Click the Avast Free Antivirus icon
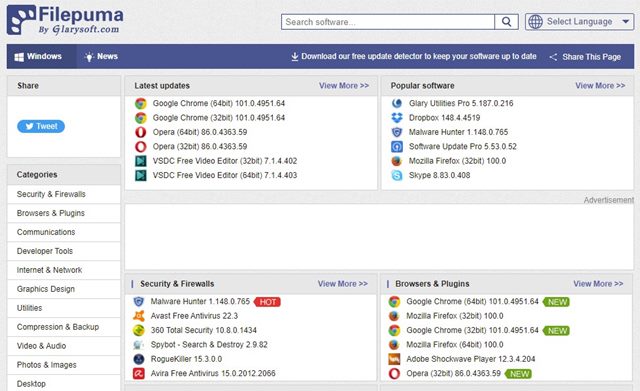The height and width of the screenshot is (391, 640). pos(139,316)
